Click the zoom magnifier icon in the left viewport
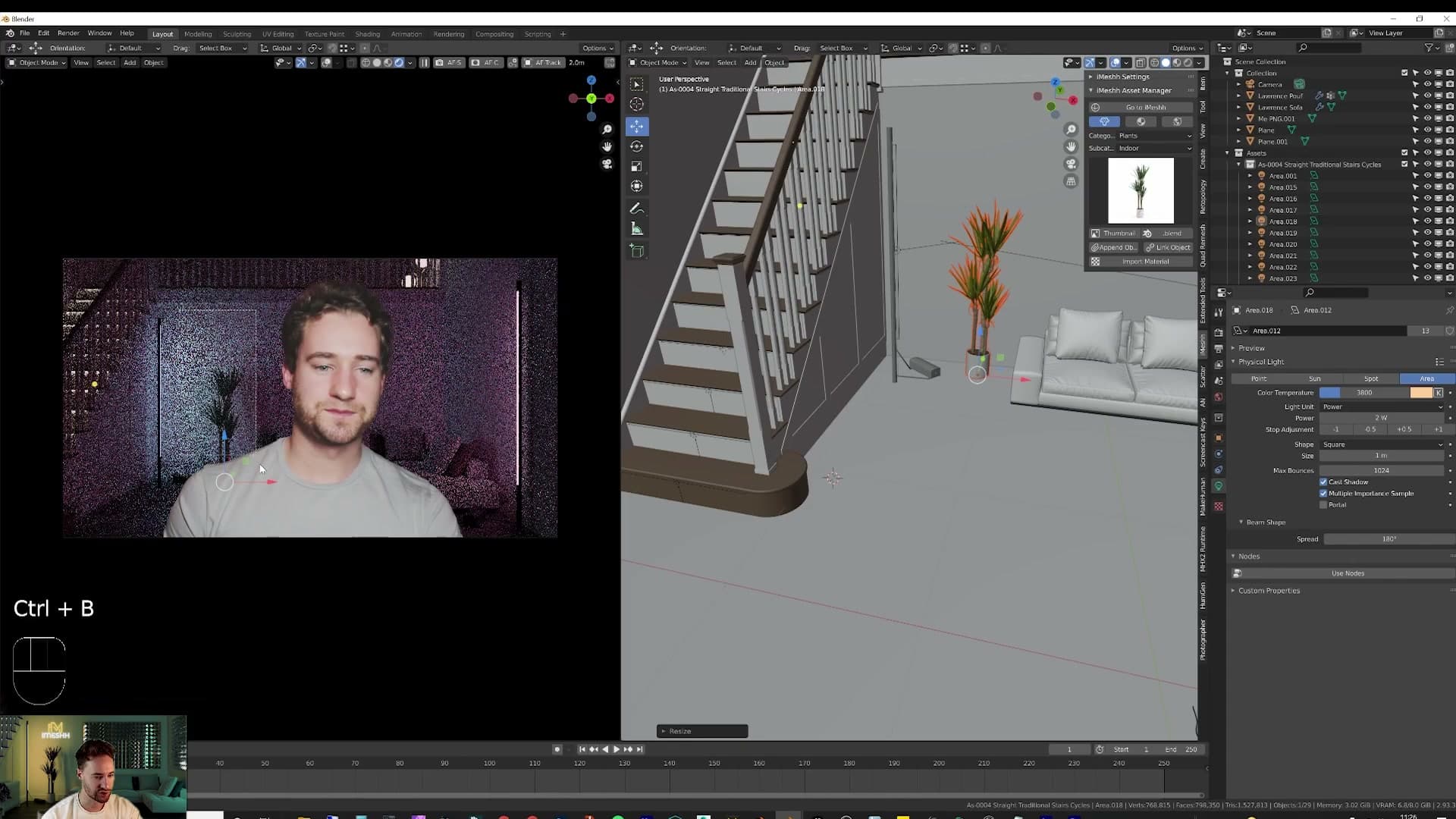 [x=607, y=130]
